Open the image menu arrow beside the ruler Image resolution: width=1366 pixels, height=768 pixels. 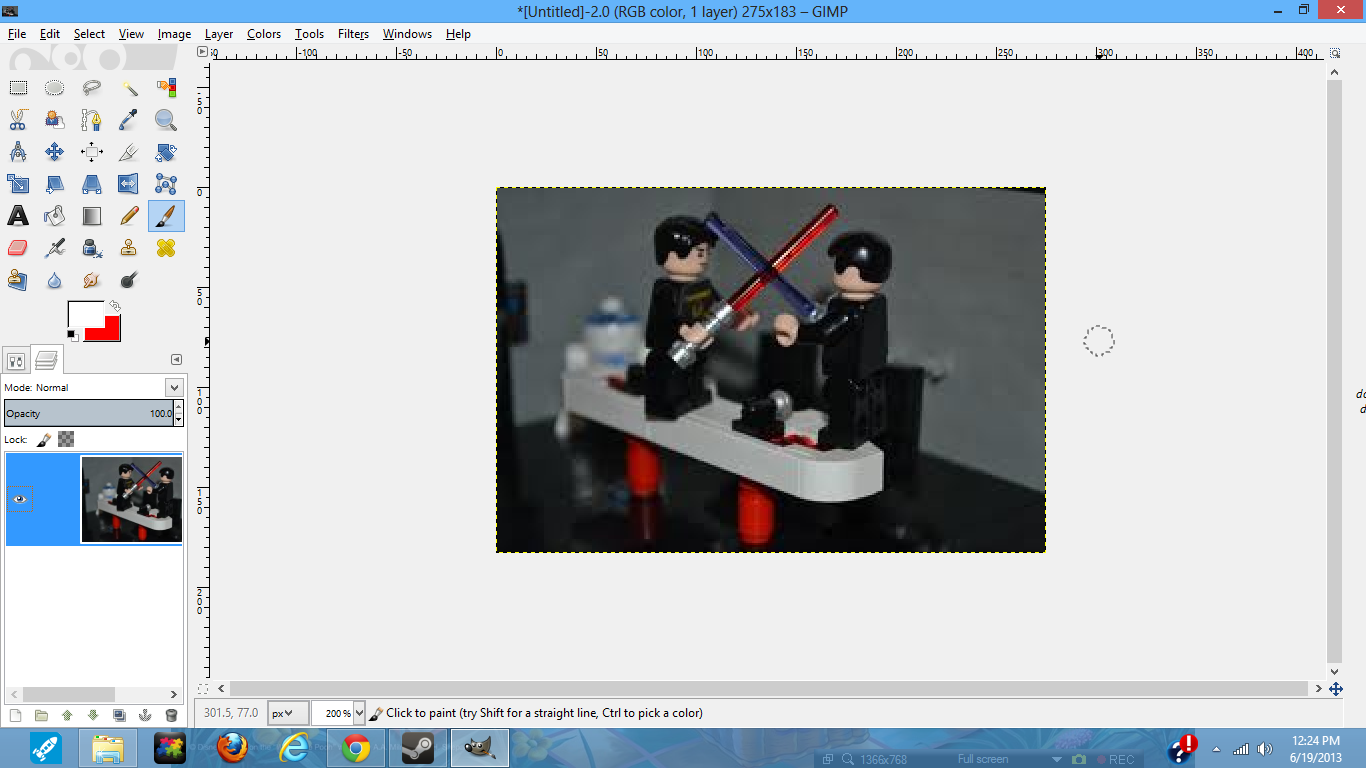(202, 52)
